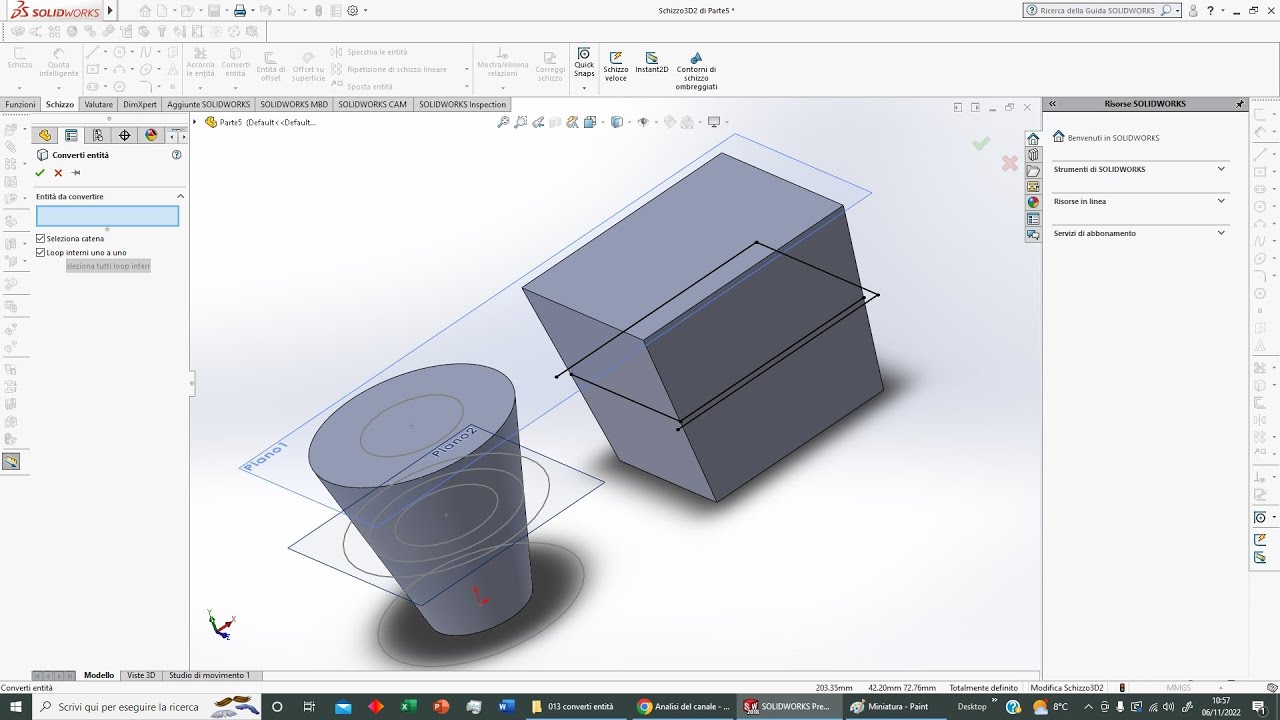
Task: Open Microsoft Word from the taskbar
Action: coord(506,707)
